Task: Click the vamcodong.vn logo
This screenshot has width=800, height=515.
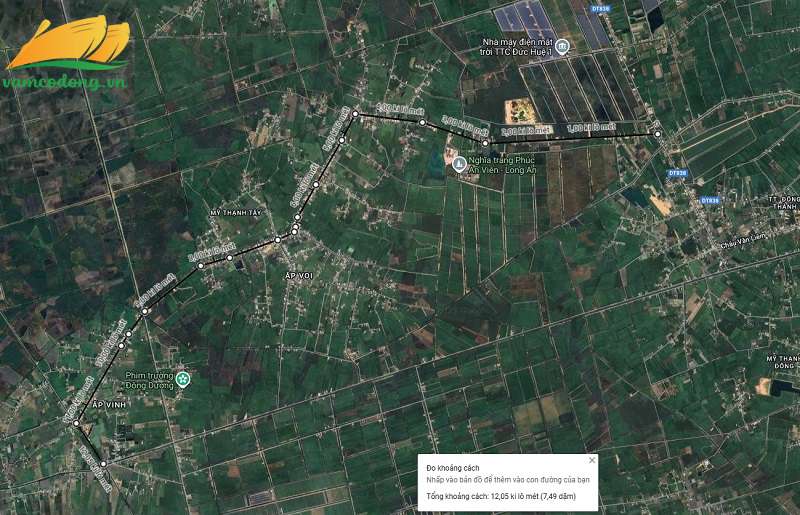Action: coord(67,56)
